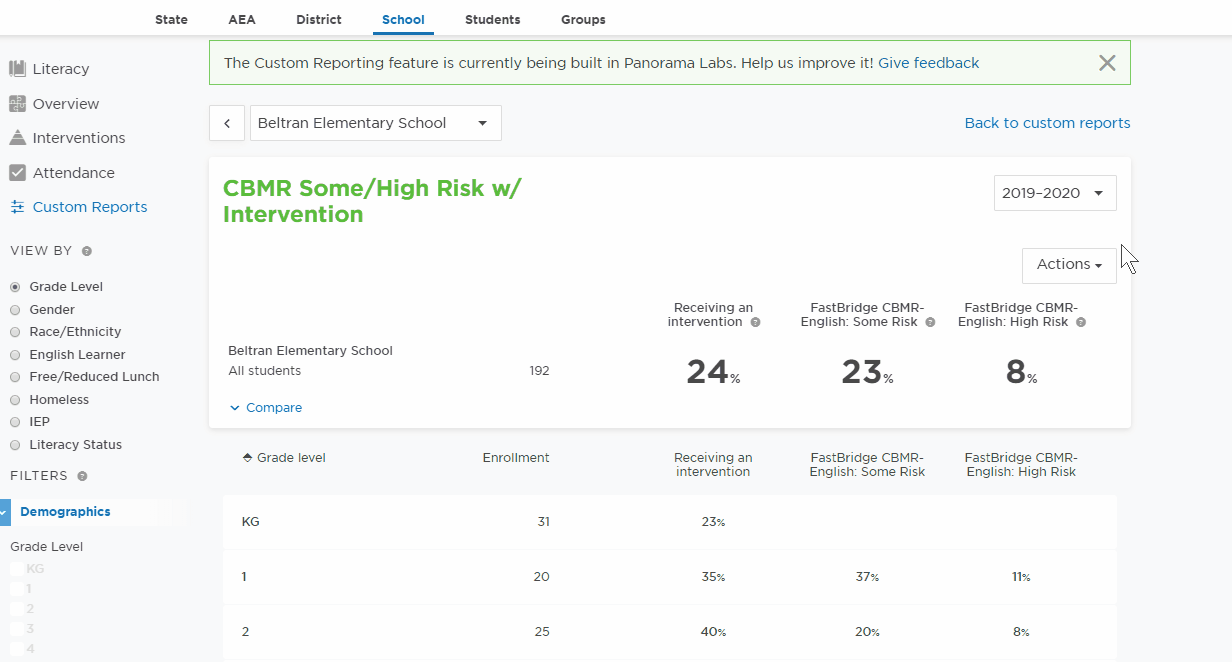Image resolution: width=1232 pixels, height=662 pixels.
Task: Expand the Compare section
Action: (266, 408)
